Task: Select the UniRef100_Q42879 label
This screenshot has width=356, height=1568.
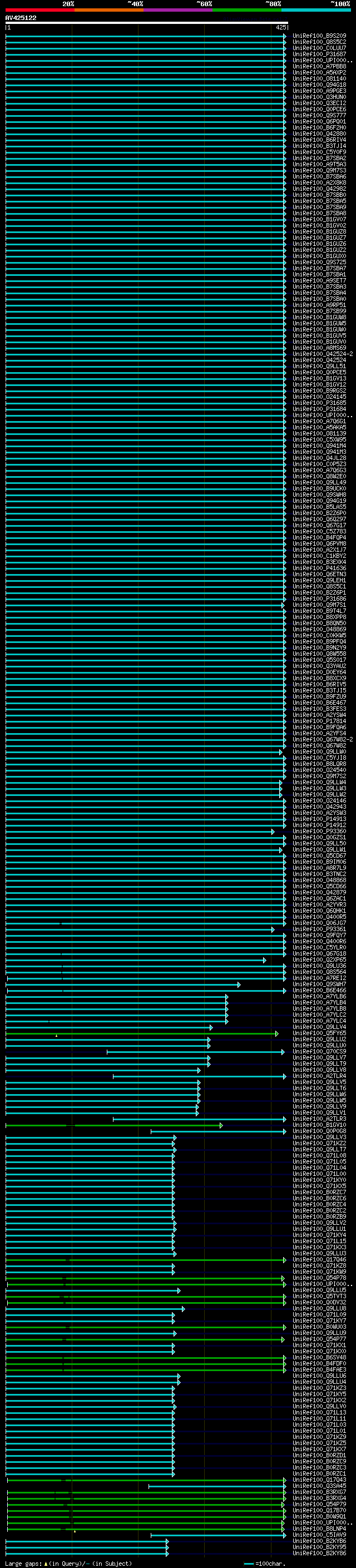Action: (x=319, y=892)
